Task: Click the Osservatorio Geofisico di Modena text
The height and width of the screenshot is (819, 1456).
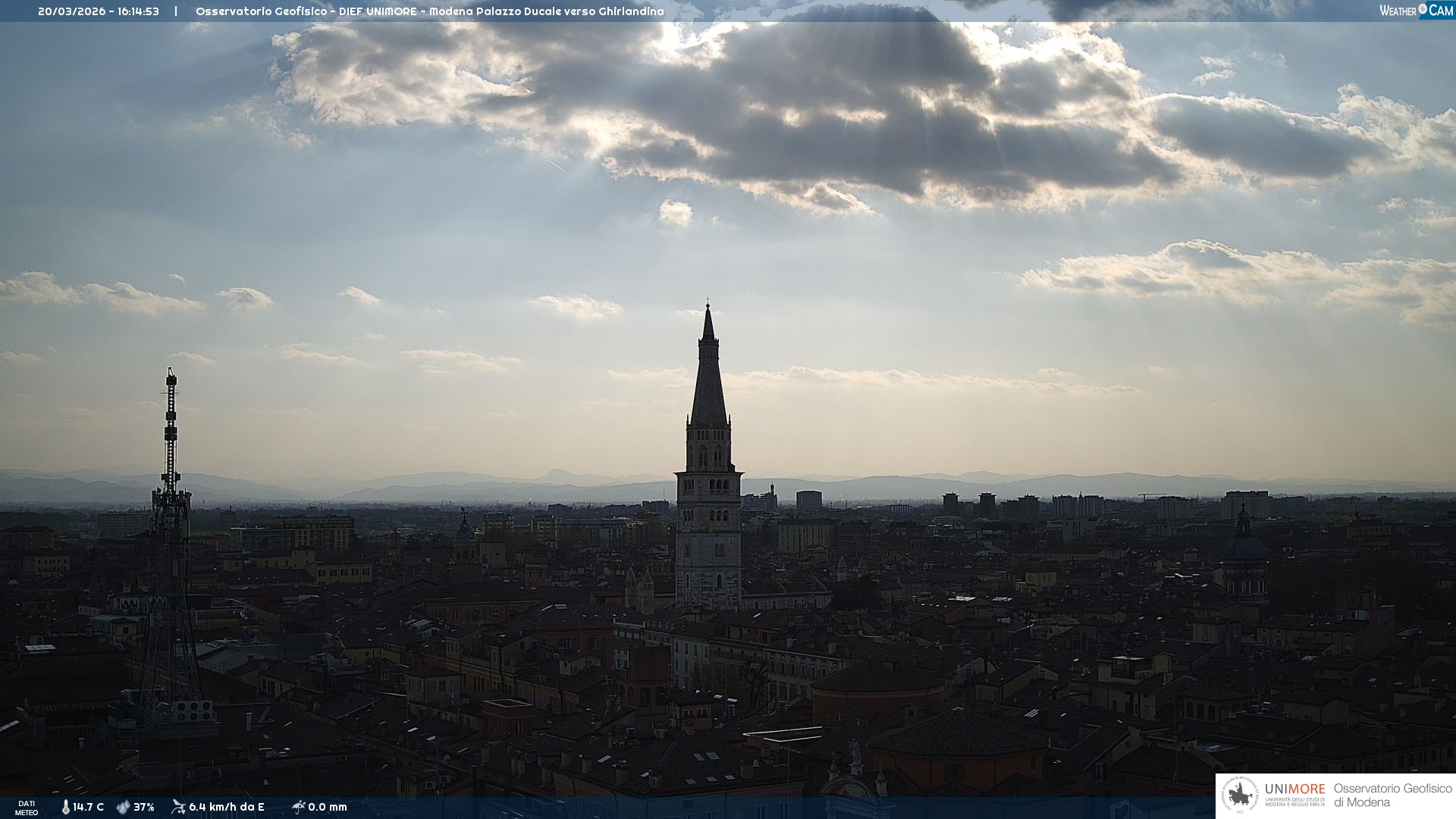Action: (x=1392, y=795)
